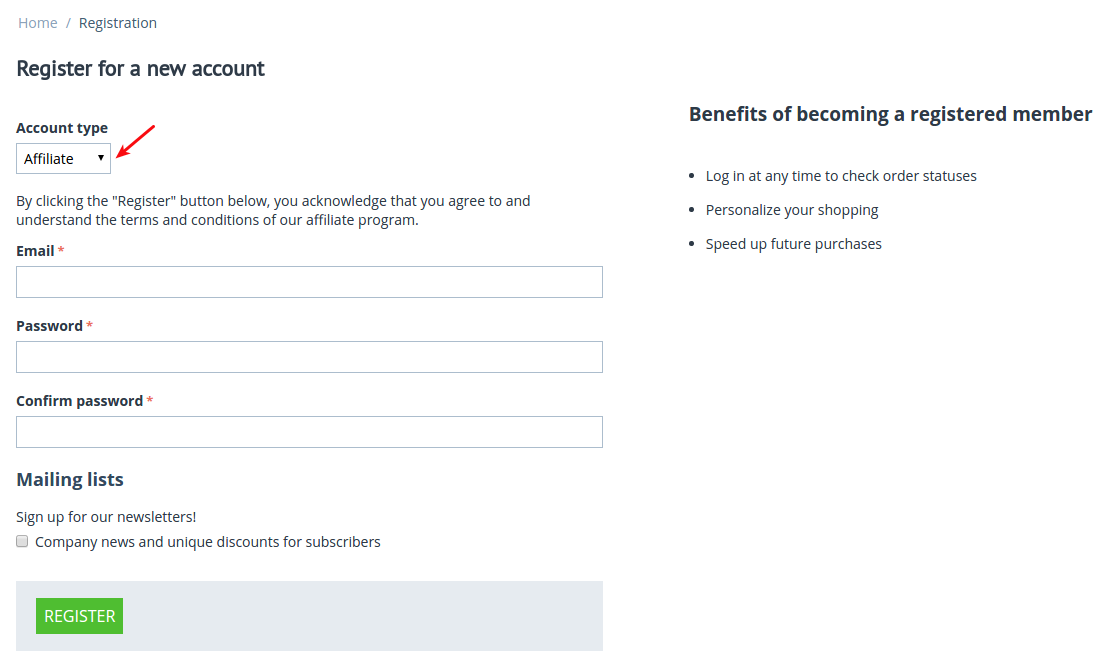The image size is (1117, 662).
Task: Click the Password field label
Action: (50, 326)
